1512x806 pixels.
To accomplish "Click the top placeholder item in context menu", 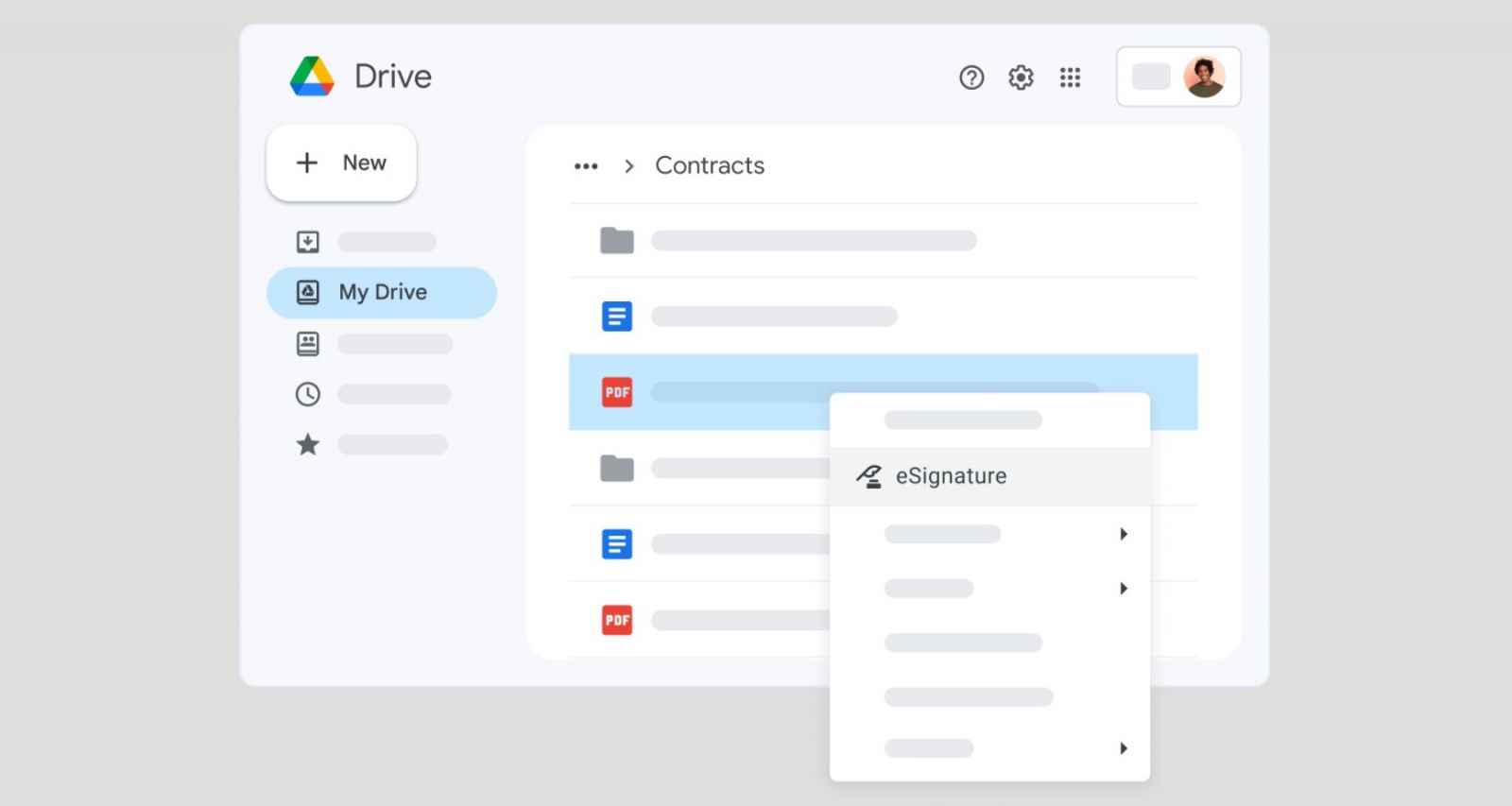I will [963, 420].
